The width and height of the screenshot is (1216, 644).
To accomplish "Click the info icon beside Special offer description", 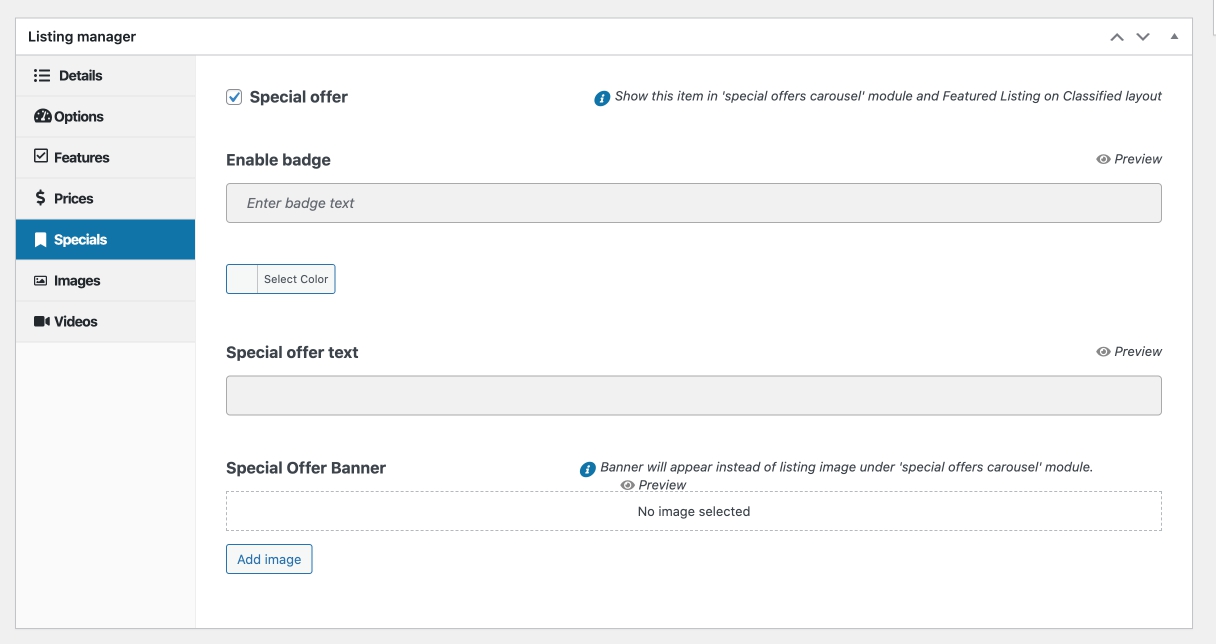I will pos(602,98).
